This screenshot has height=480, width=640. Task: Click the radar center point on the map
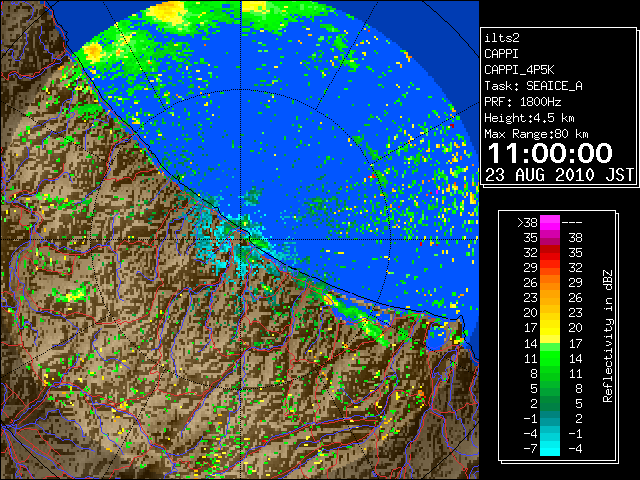[x=241, y=239]
